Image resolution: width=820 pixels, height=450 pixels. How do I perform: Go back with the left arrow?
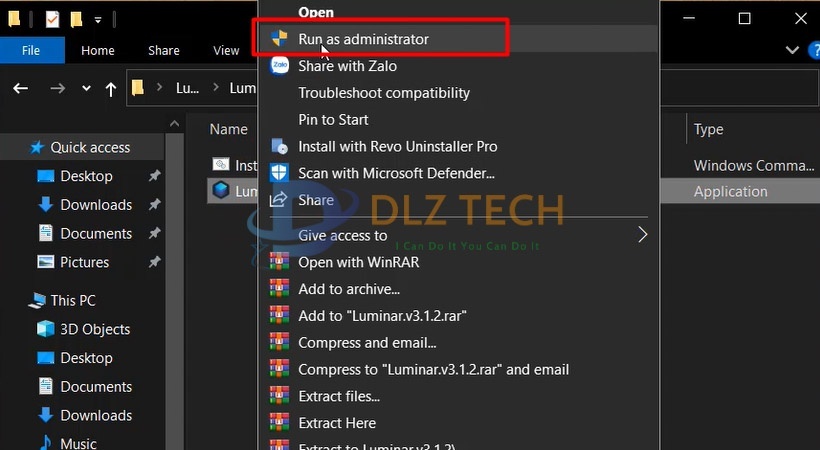20,88
